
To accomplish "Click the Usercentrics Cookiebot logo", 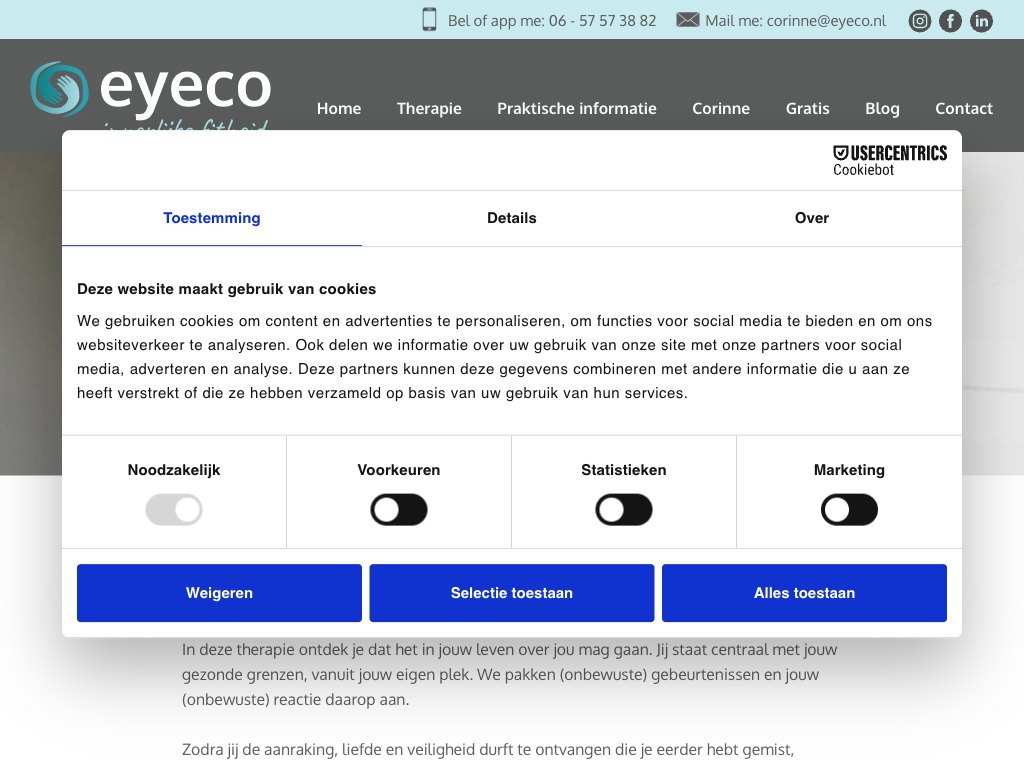I will [890, 160].
